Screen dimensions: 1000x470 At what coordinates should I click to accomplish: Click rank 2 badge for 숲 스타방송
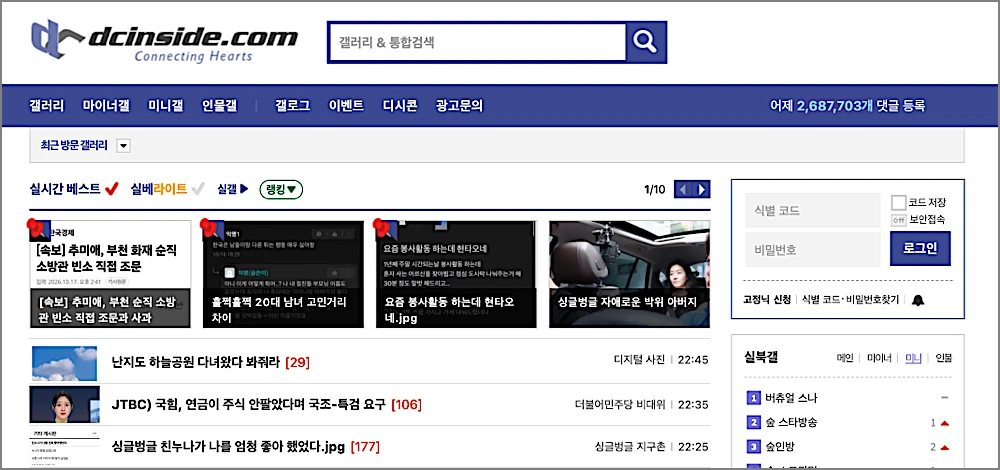[x=753, y=422]
